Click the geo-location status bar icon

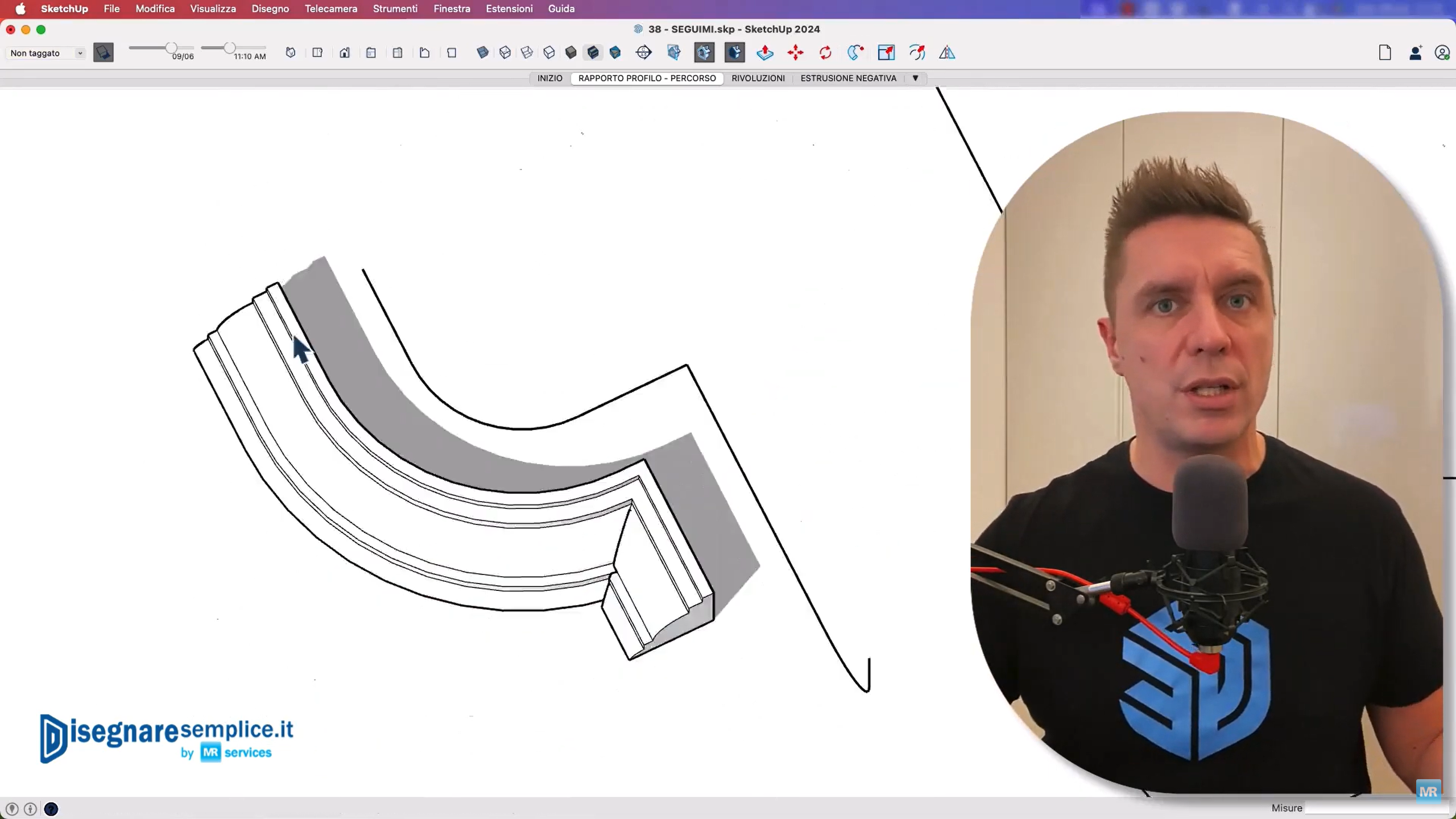click(x=12, y=809)
